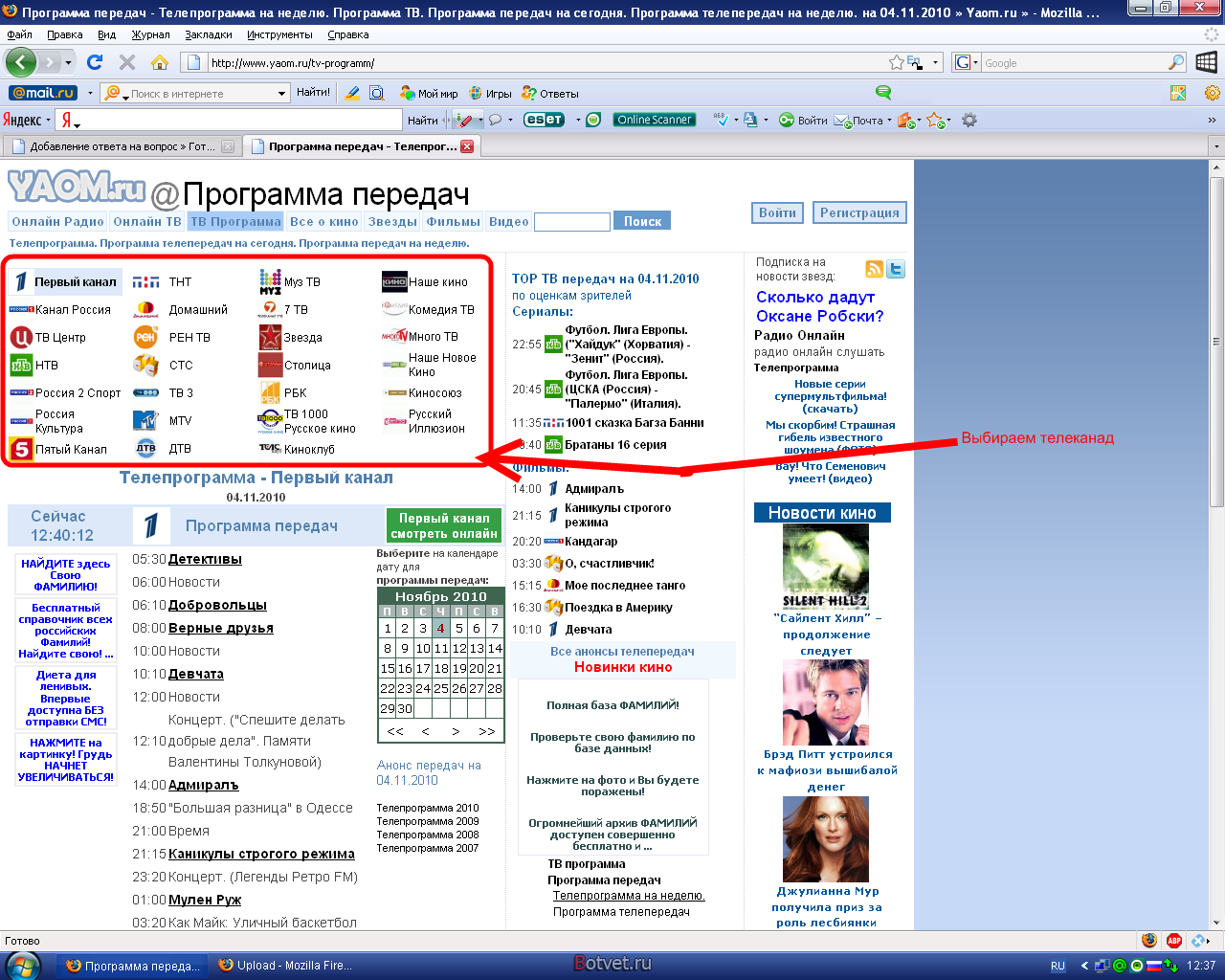Image resolution: width=1225 pixels, height=980 pixels.
Task: Open the Журнал menu
Action: (150, 34)
